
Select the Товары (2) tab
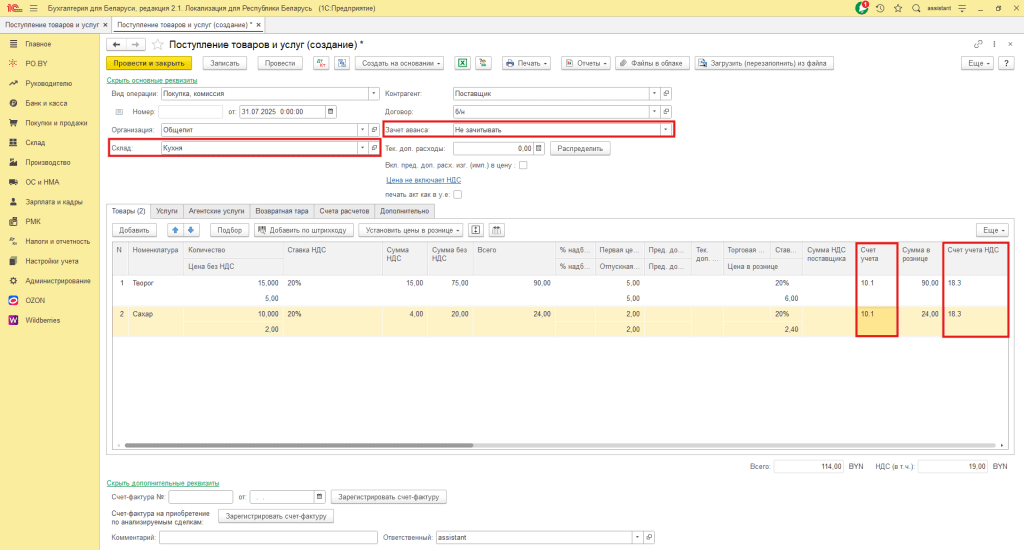[129, 211]
